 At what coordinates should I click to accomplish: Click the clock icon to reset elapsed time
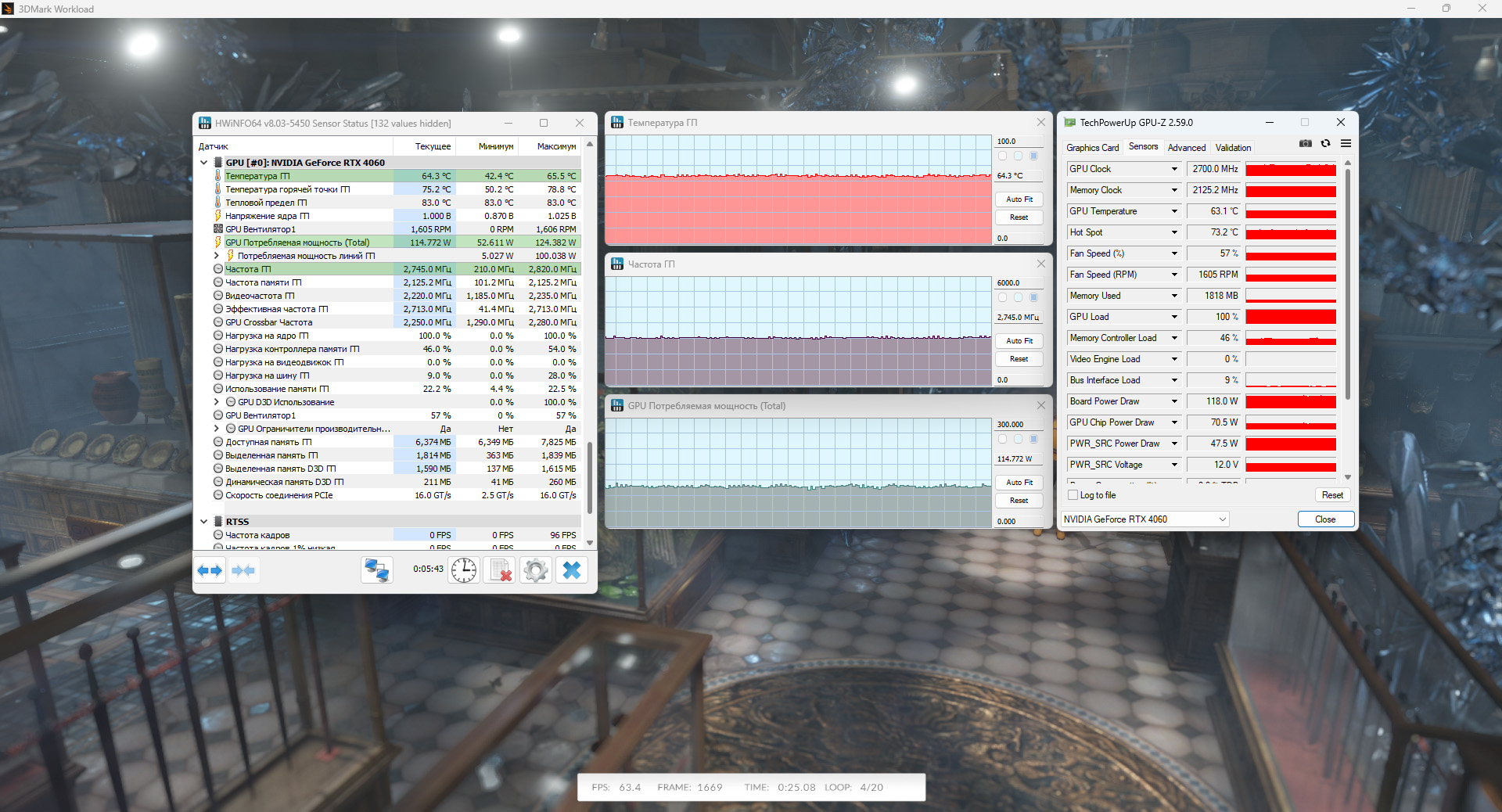coord(464,570)
